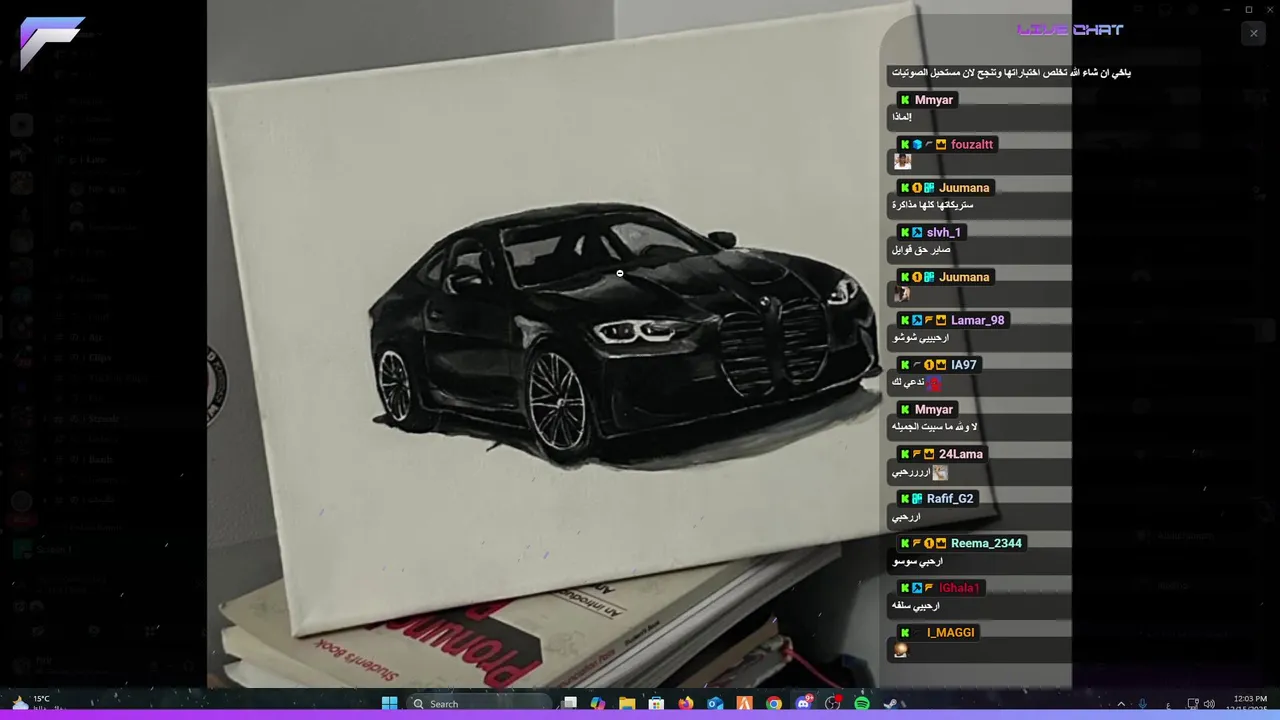Select the Rafif_G2 username in chat
The height and width of the screenshot is (720, 1280).
tap(950, 499)
